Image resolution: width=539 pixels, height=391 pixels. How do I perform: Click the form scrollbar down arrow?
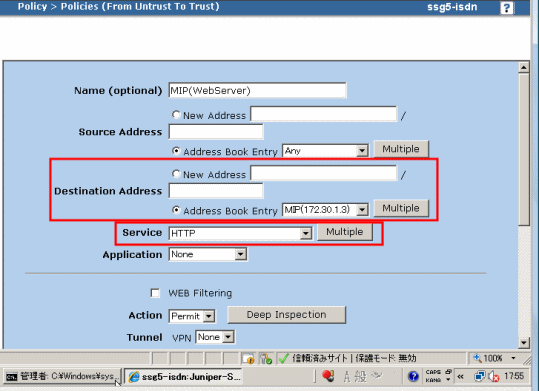524,343
